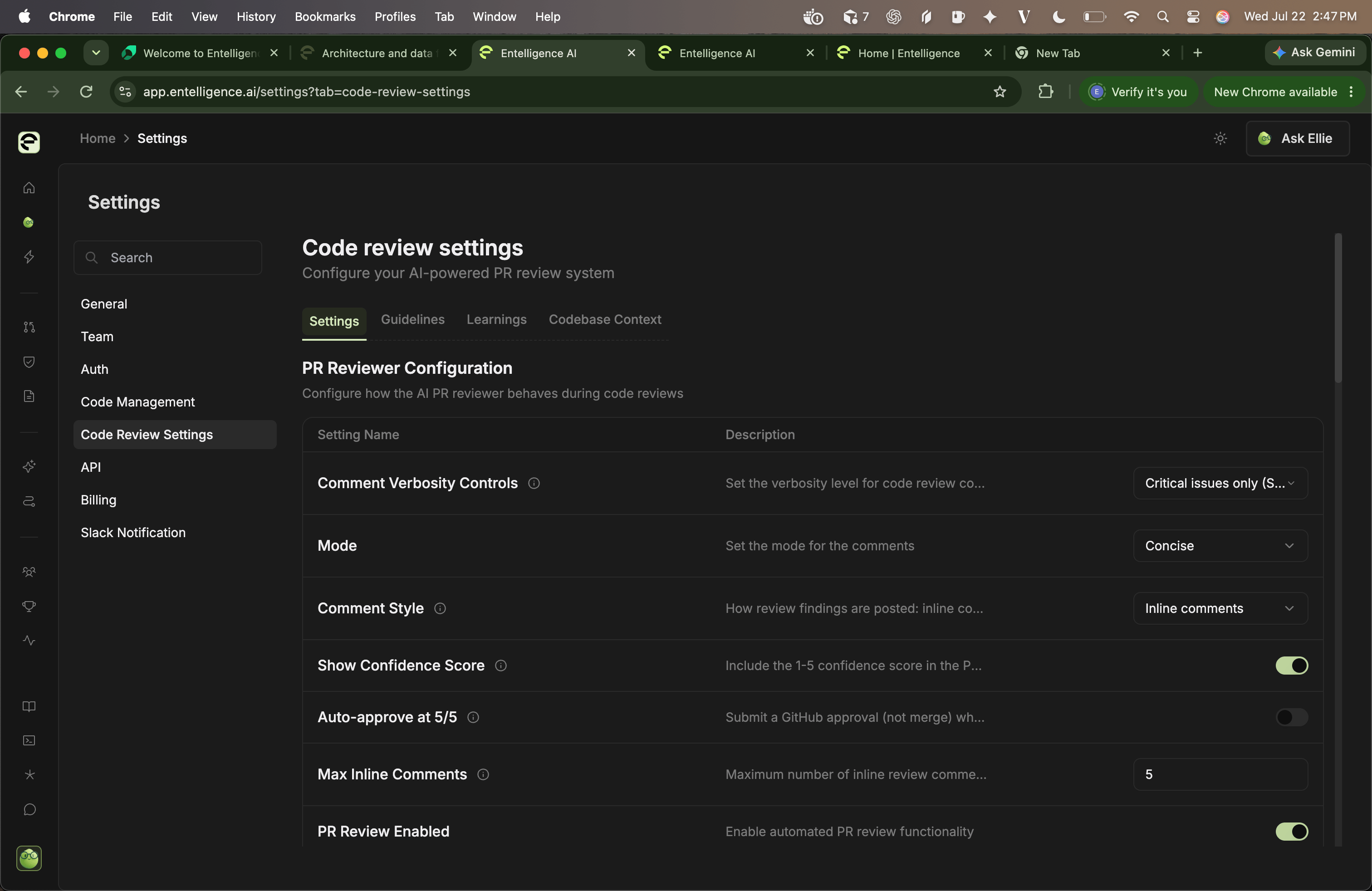Switch to the Architecture and data tab
The image size is (1372, 891).
379,53
